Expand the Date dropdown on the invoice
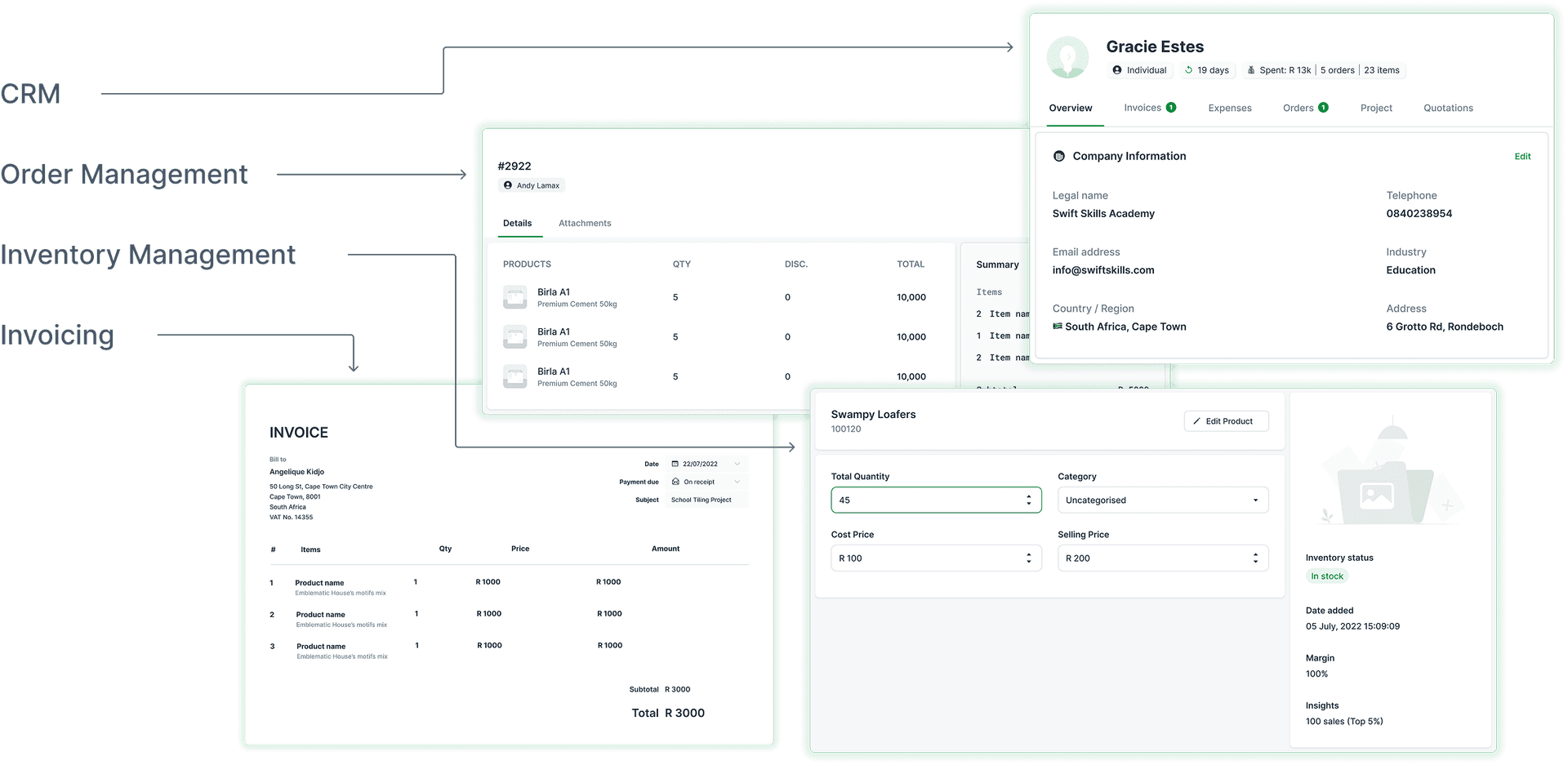Image resolution: width=1568 pixels, height=765 pixels. point(737,464)
